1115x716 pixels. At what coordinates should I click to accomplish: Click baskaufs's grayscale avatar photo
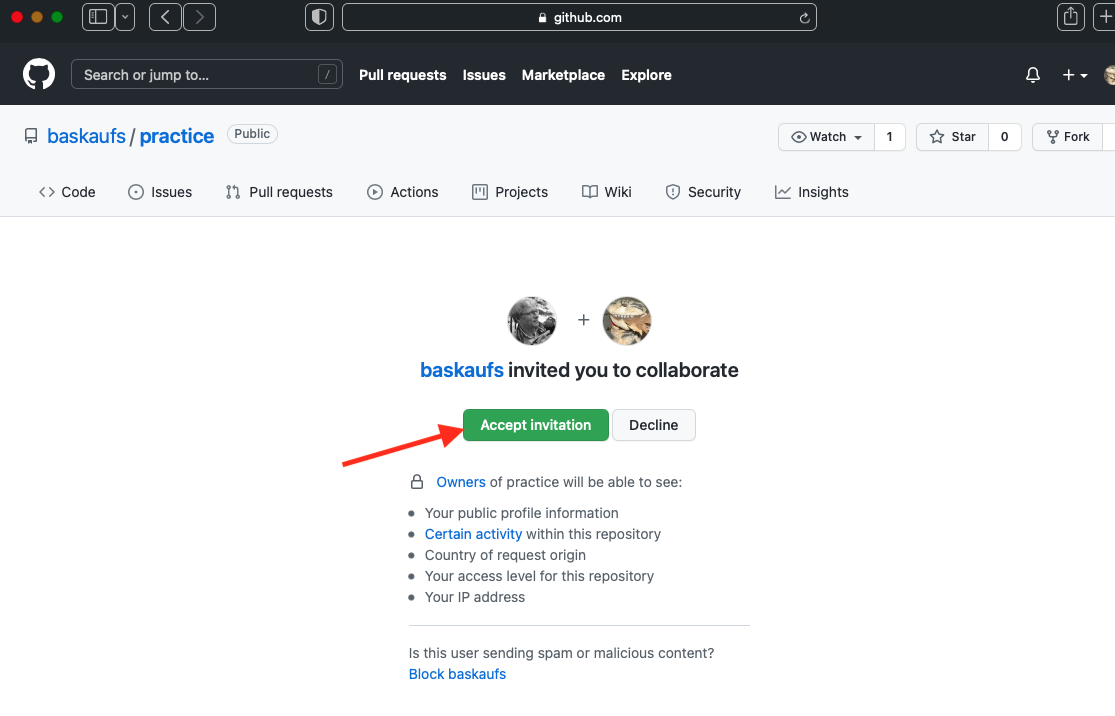click(531, 321)
